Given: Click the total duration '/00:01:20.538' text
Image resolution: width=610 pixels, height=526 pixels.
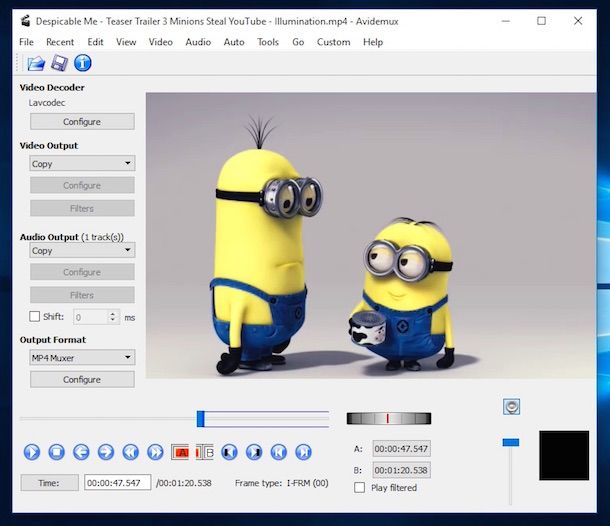Looking at the screenshot, I should tap(184, 483).
